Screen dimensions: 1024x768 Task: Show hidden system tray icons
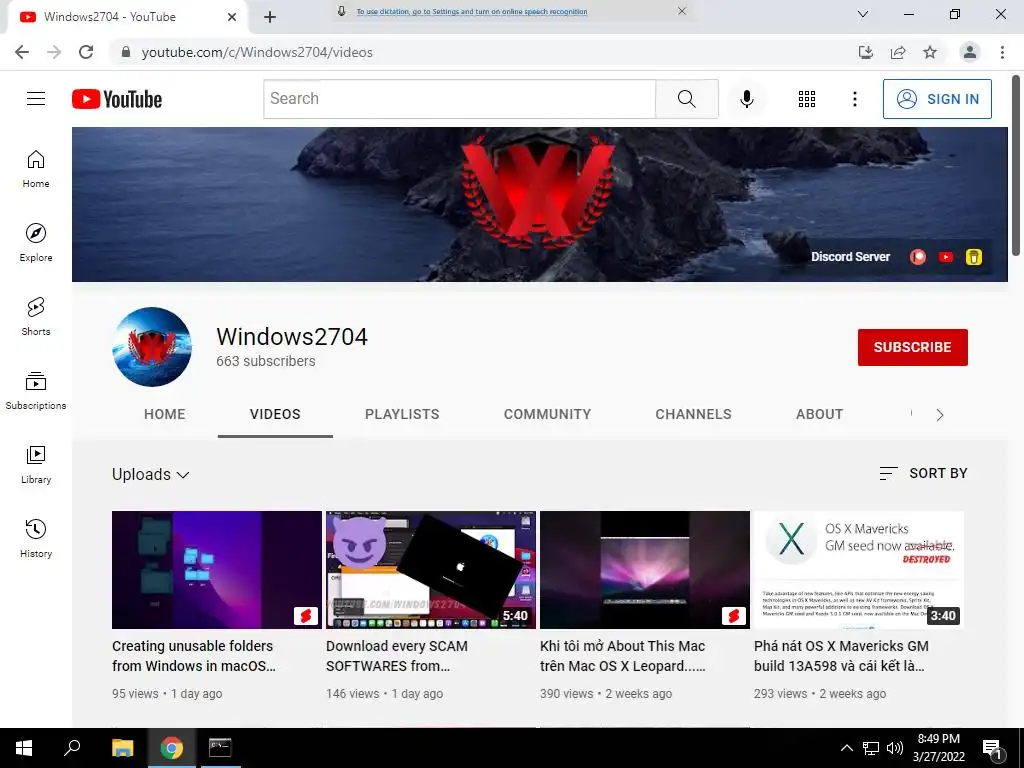[x=846, y=748]
